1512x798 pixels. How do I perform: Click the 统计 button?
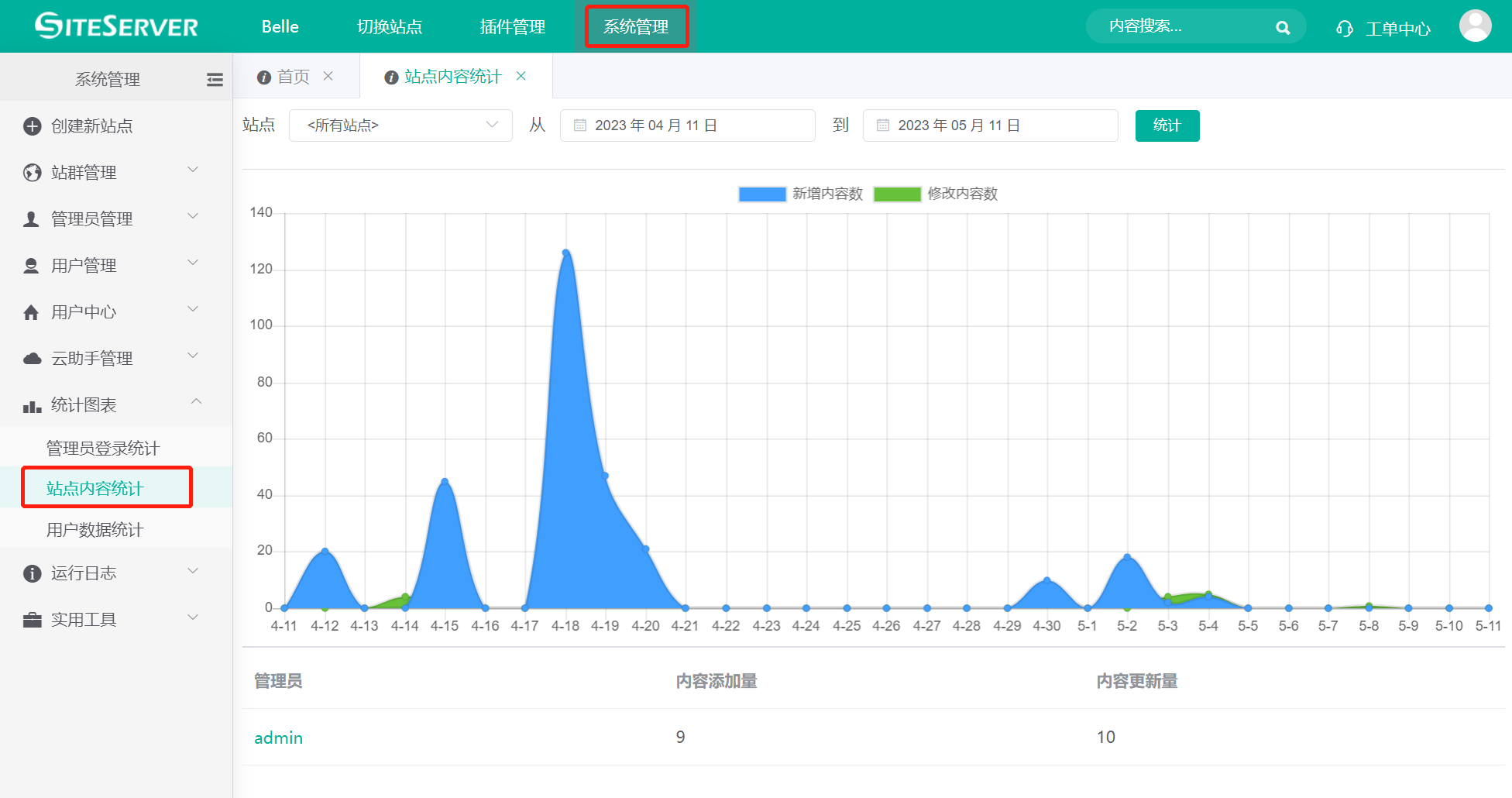tap(1167, 126)
